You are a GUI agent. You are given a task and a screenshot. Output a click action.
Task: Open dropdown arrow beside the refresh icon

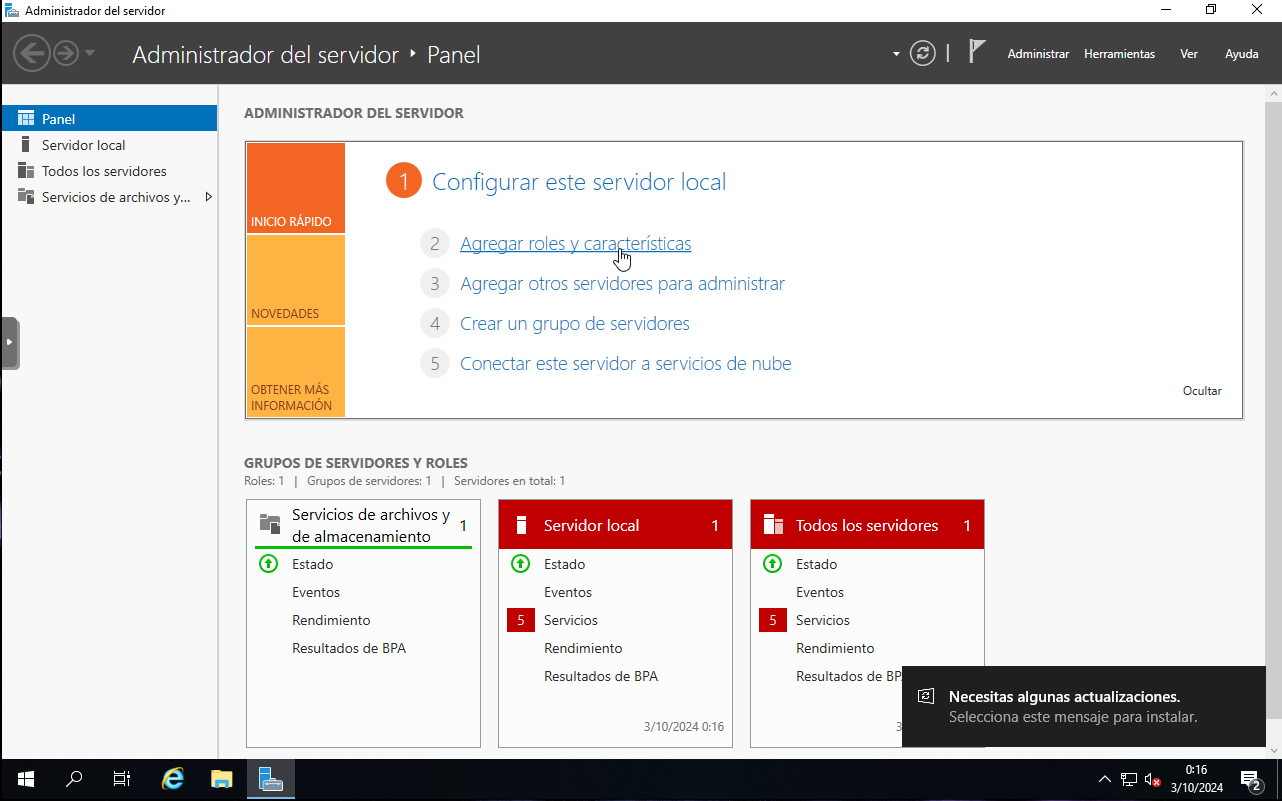click(x=896, y=54)
